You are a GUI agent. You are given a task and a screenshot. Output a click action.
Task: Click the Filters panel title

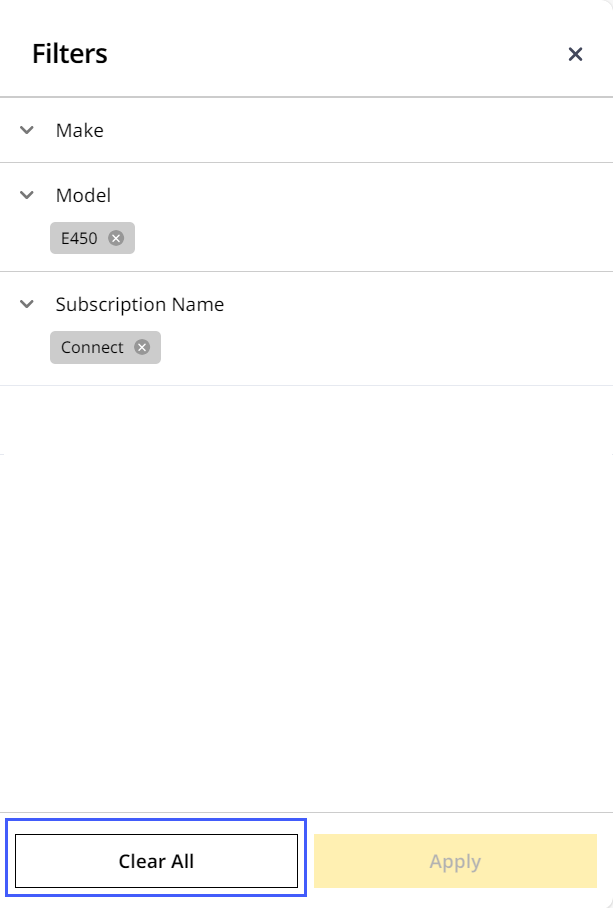[69, 53]
